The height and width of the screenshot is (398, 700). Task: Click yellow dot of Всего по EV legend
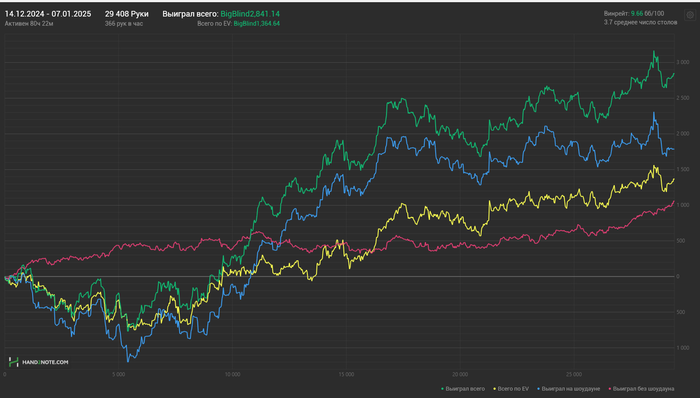point(495,389)
